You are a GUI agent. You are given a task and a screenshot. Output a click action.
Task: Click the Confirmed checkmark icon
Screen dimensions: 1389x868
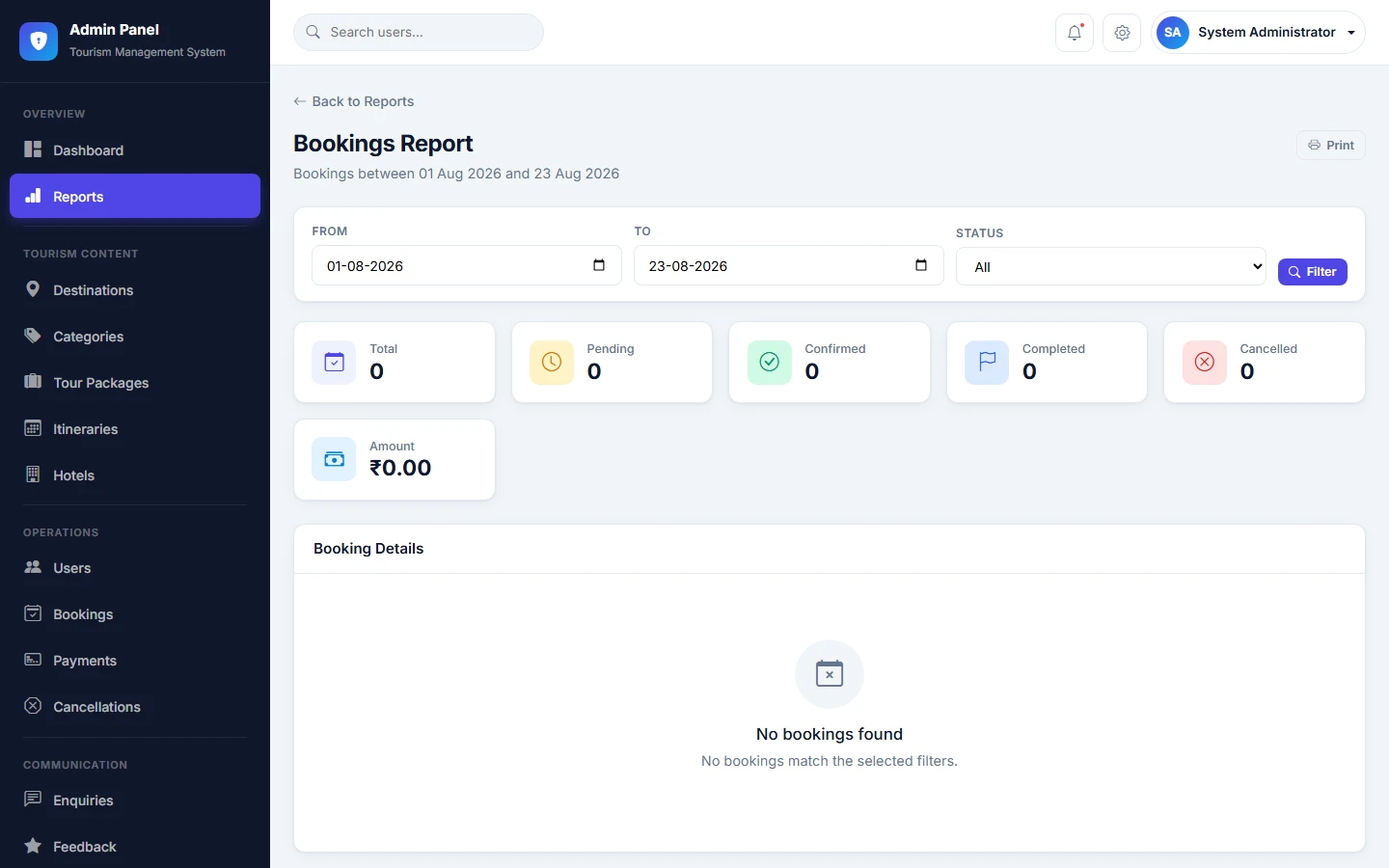770,363
